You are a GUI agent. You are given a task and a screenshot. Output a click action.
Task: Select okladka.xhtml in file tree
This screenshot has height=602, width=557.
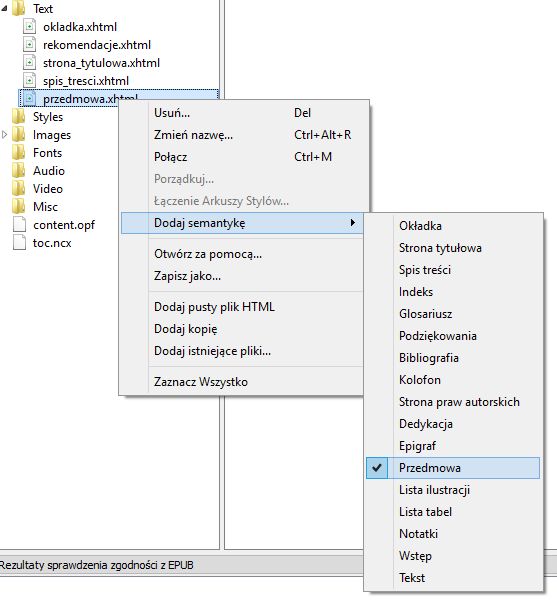pyautogui.click(x=80, y=27)
